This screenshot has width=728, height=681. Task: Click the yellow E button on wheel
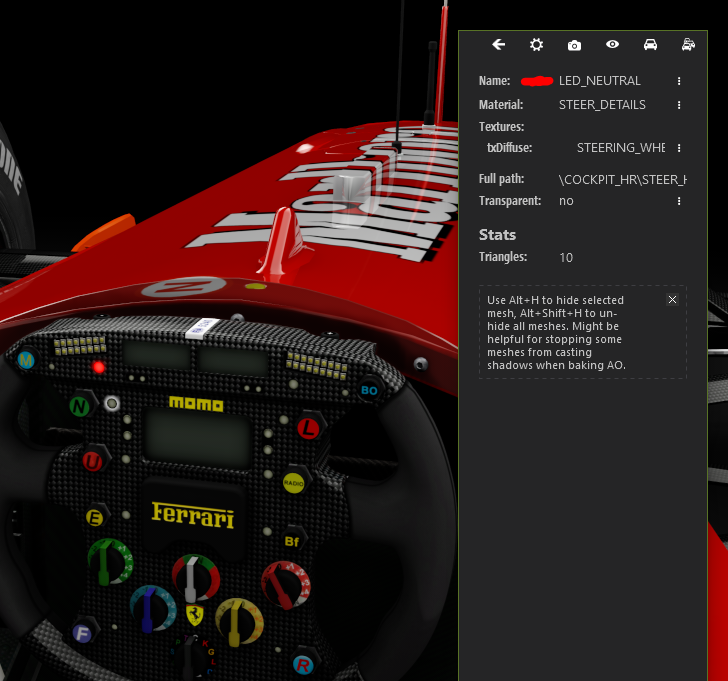(x=94, y=518)
